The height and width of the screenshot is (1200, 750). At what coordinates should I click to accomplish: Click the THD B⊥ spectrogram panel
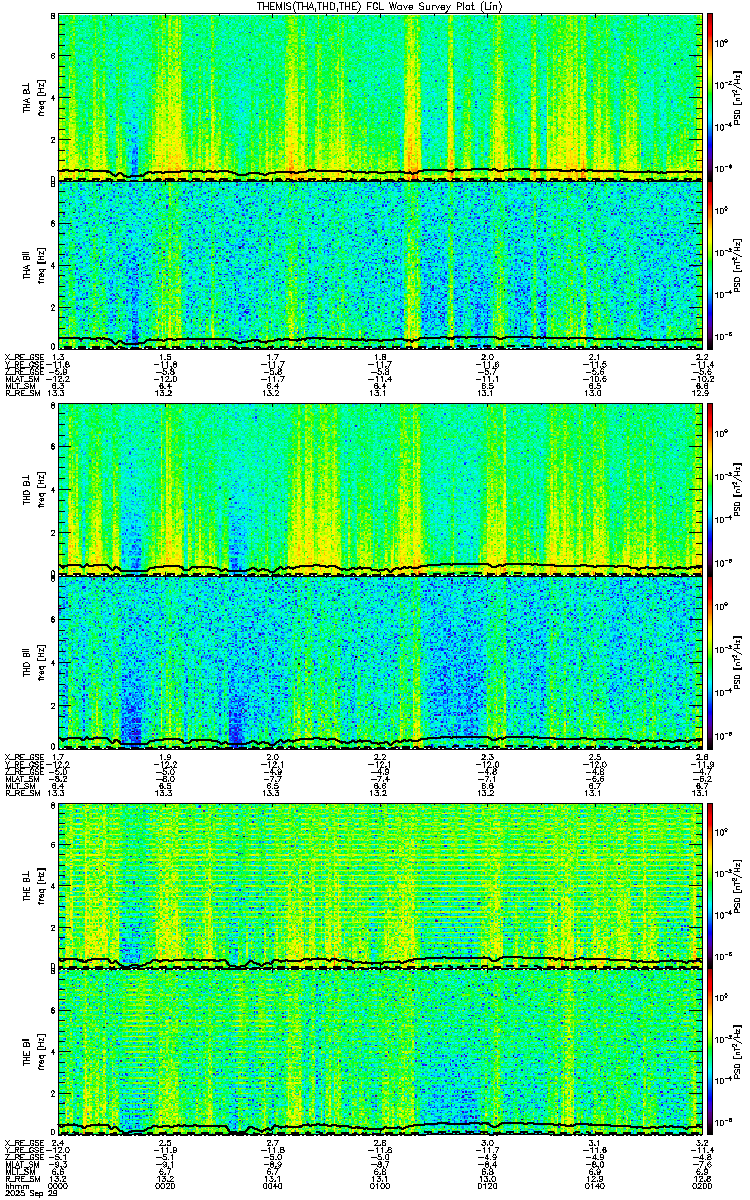(380, 491)
